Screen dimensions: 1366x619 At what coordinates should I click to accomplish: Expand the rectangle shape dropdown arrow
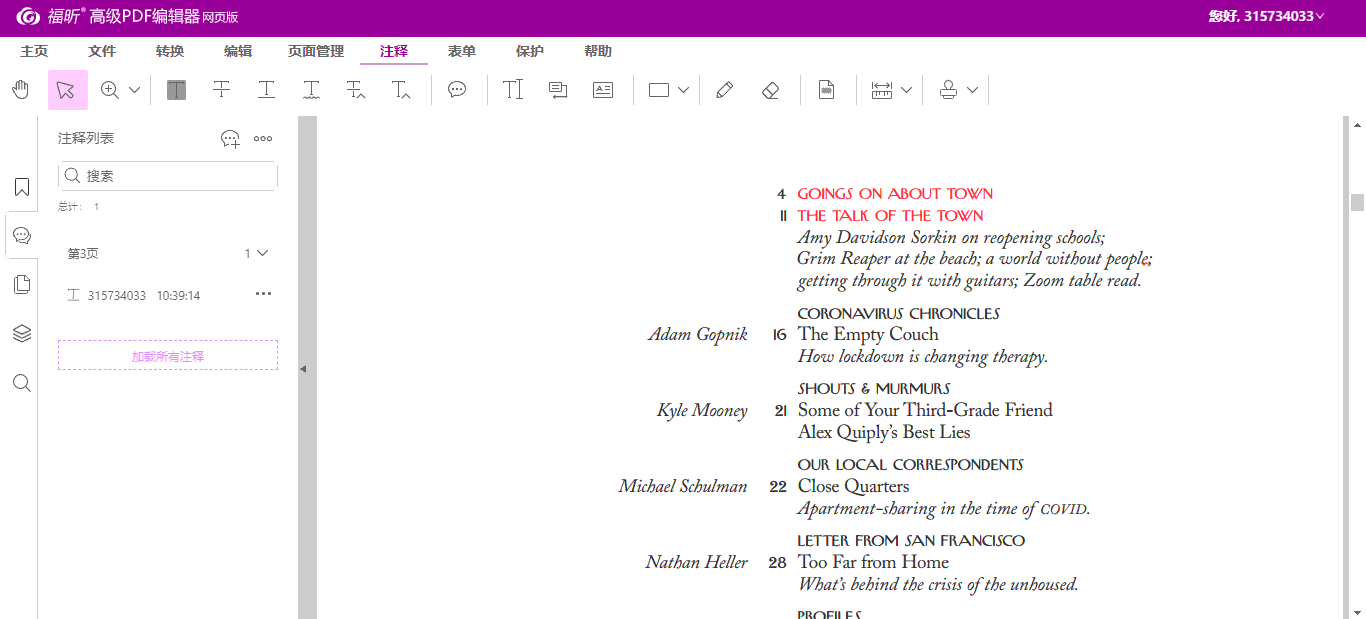[x=684, y=90]
